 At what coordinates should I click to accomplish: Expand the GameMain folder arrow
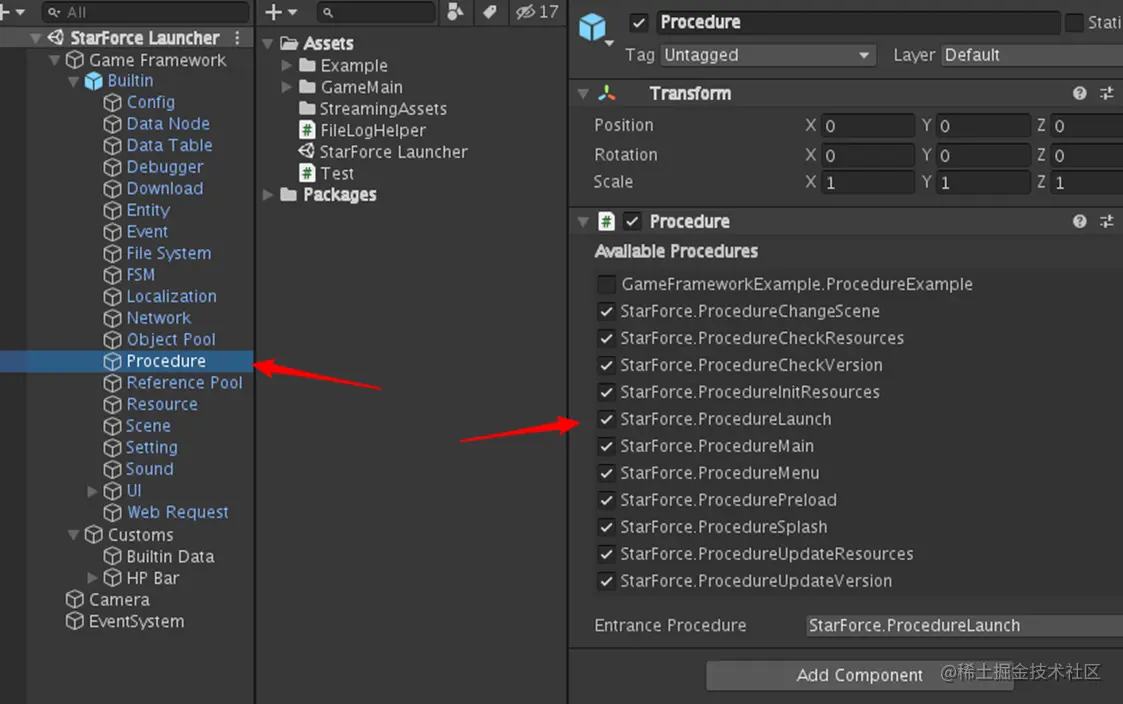pos(286,87)
